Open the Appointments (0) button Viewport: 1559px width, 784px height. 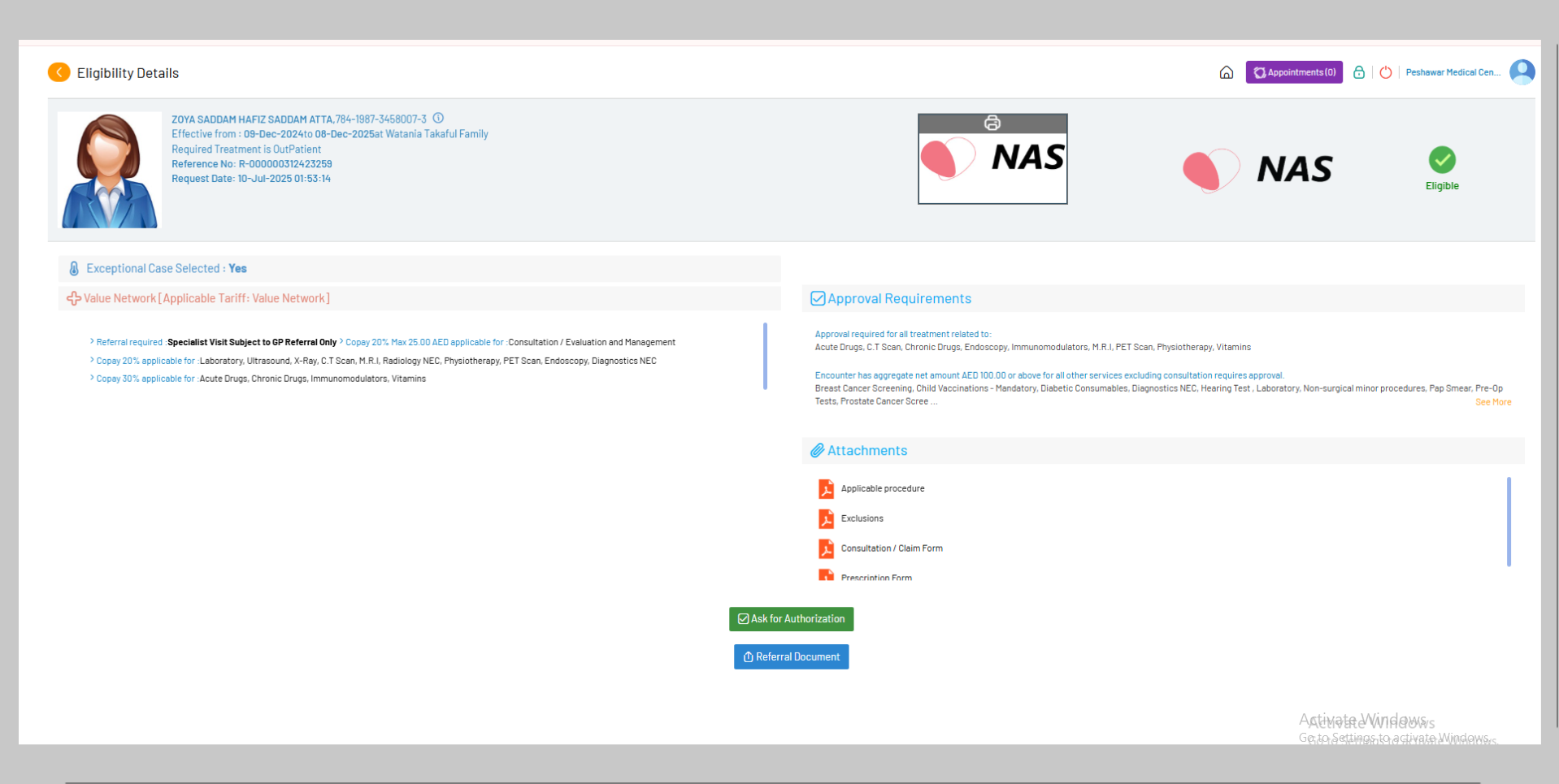tap(1294, 72)
